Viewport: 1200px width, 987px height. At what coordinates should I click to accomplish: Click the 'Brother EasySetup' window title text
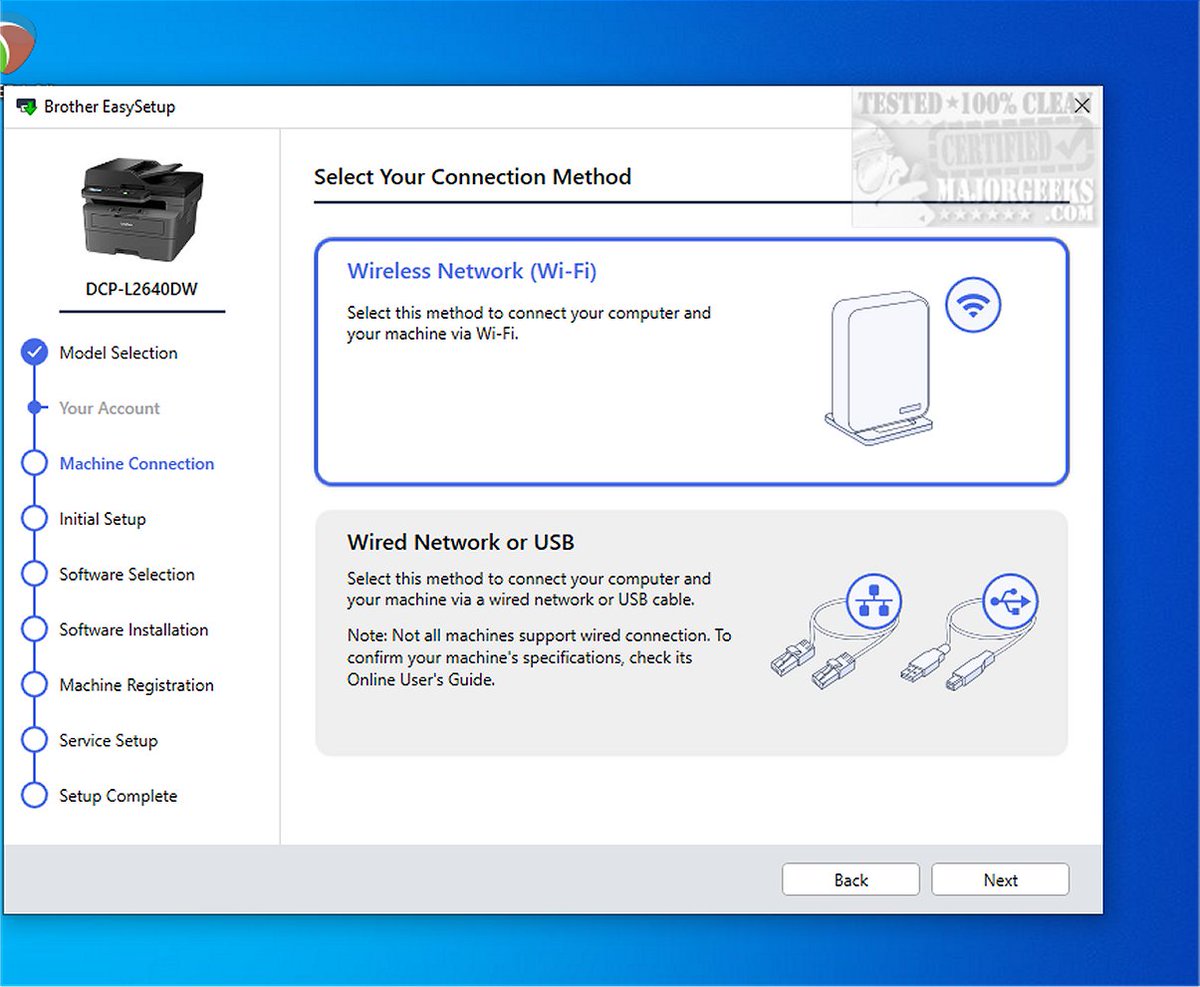[x=110, y=107]
